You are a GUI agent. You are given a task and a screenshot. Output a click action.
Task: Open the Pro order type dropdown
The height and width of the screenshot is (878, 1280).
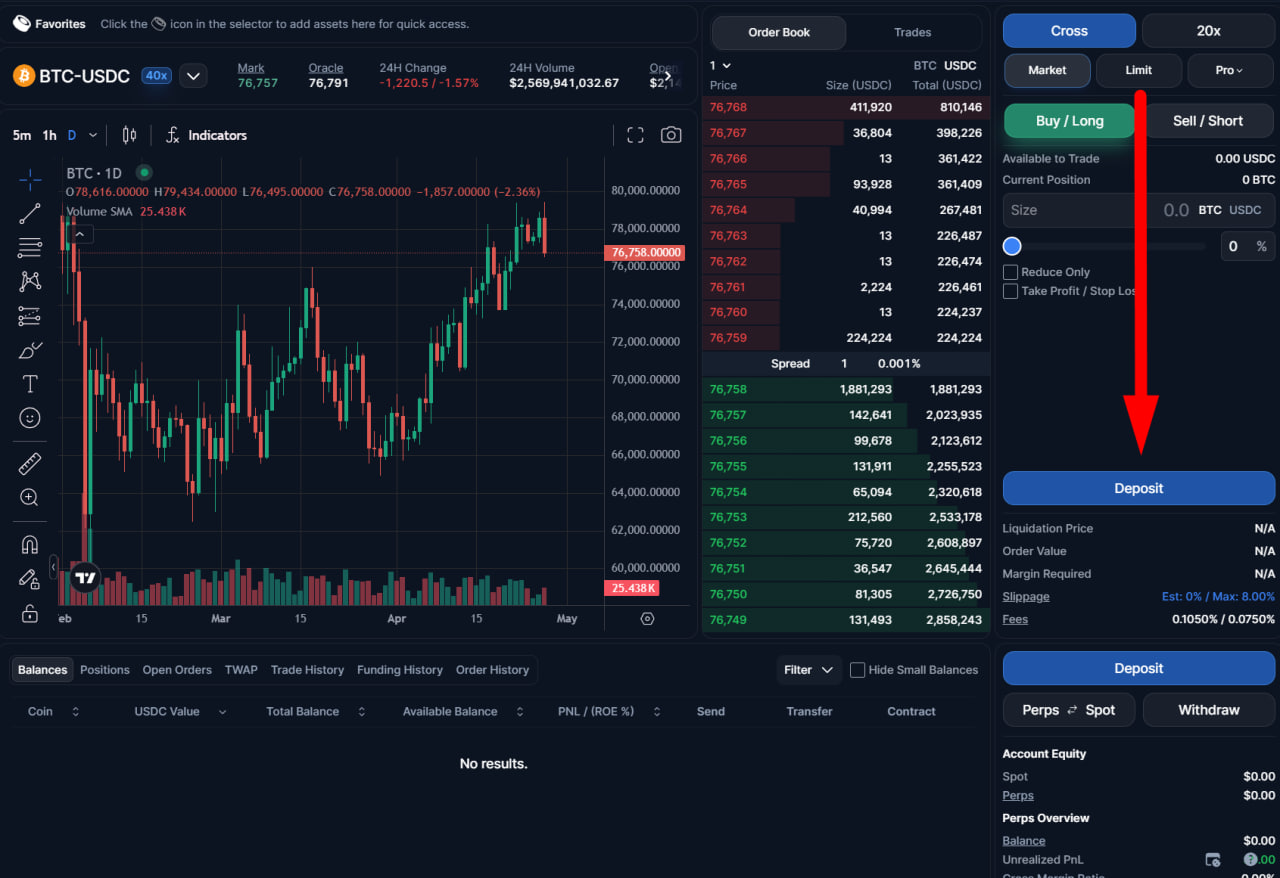[x=1231, y=70]
